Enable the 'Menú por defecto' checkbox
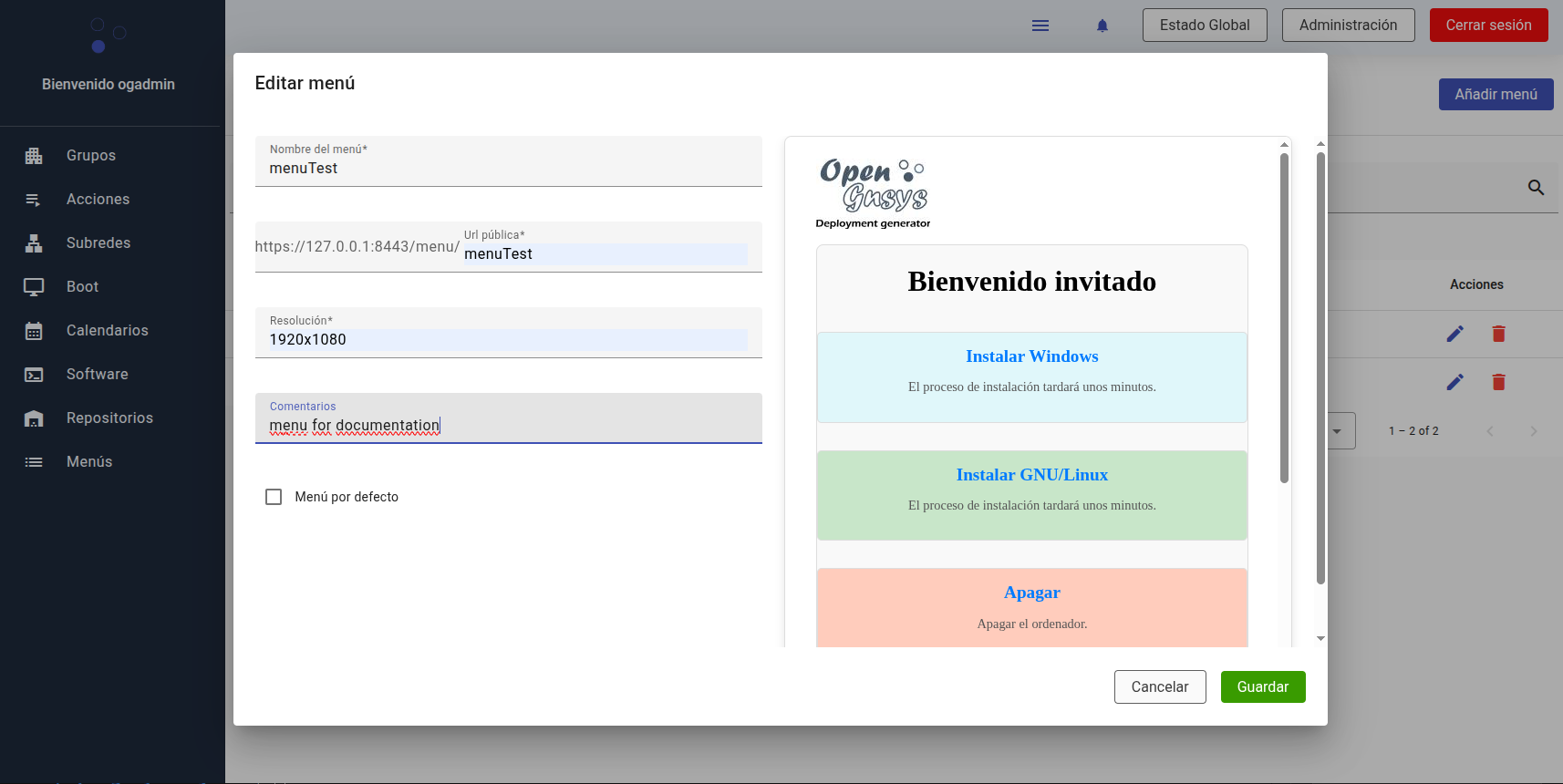This screenshot has width=1563, height=784. (274, 497)
